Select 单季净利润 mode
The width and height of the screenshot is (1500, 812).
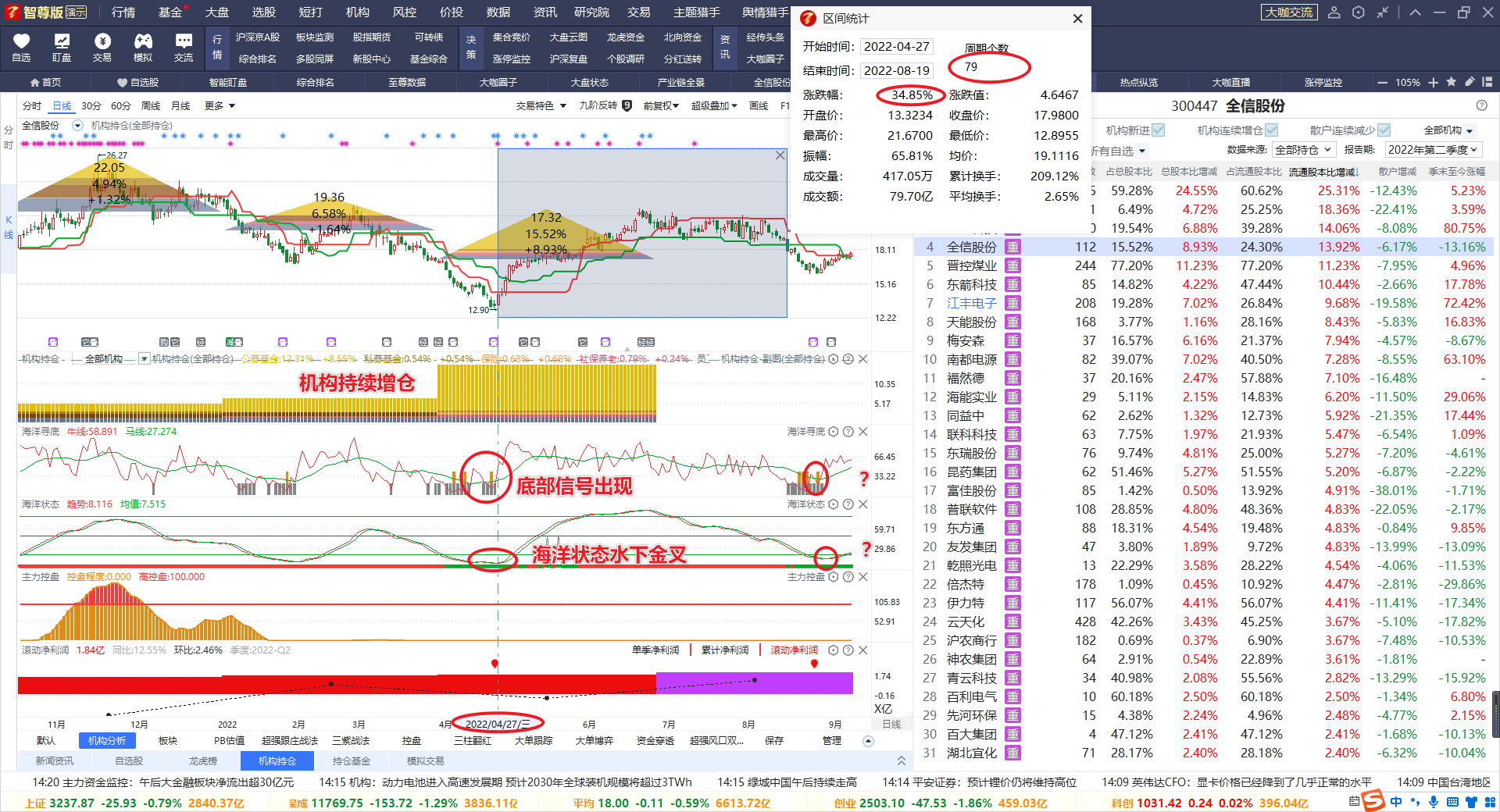655,650
